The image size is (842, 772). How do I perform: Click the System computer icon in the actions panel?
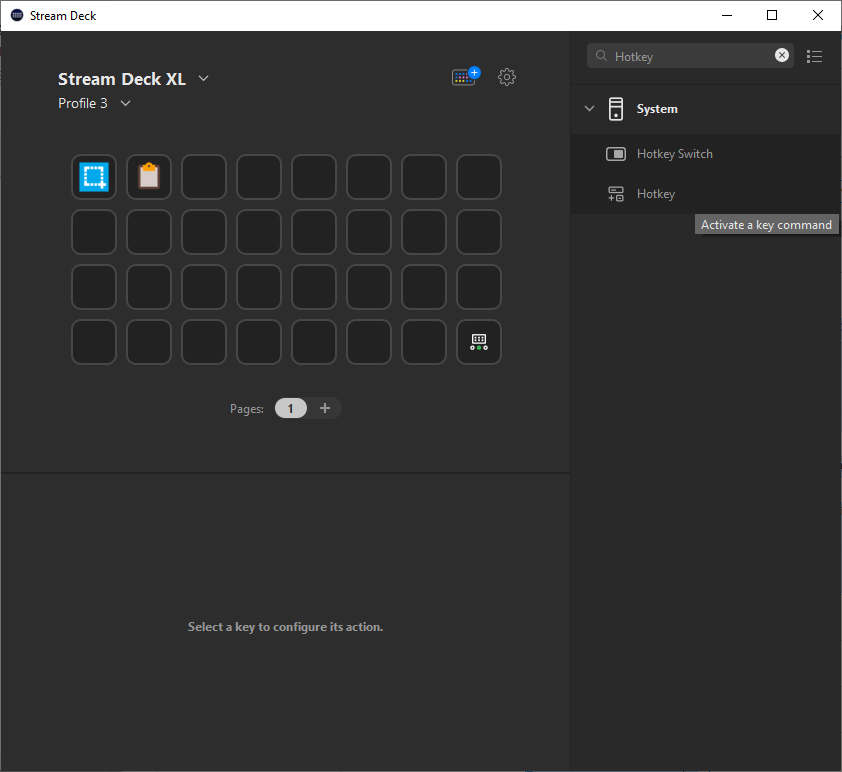(615, 109)
